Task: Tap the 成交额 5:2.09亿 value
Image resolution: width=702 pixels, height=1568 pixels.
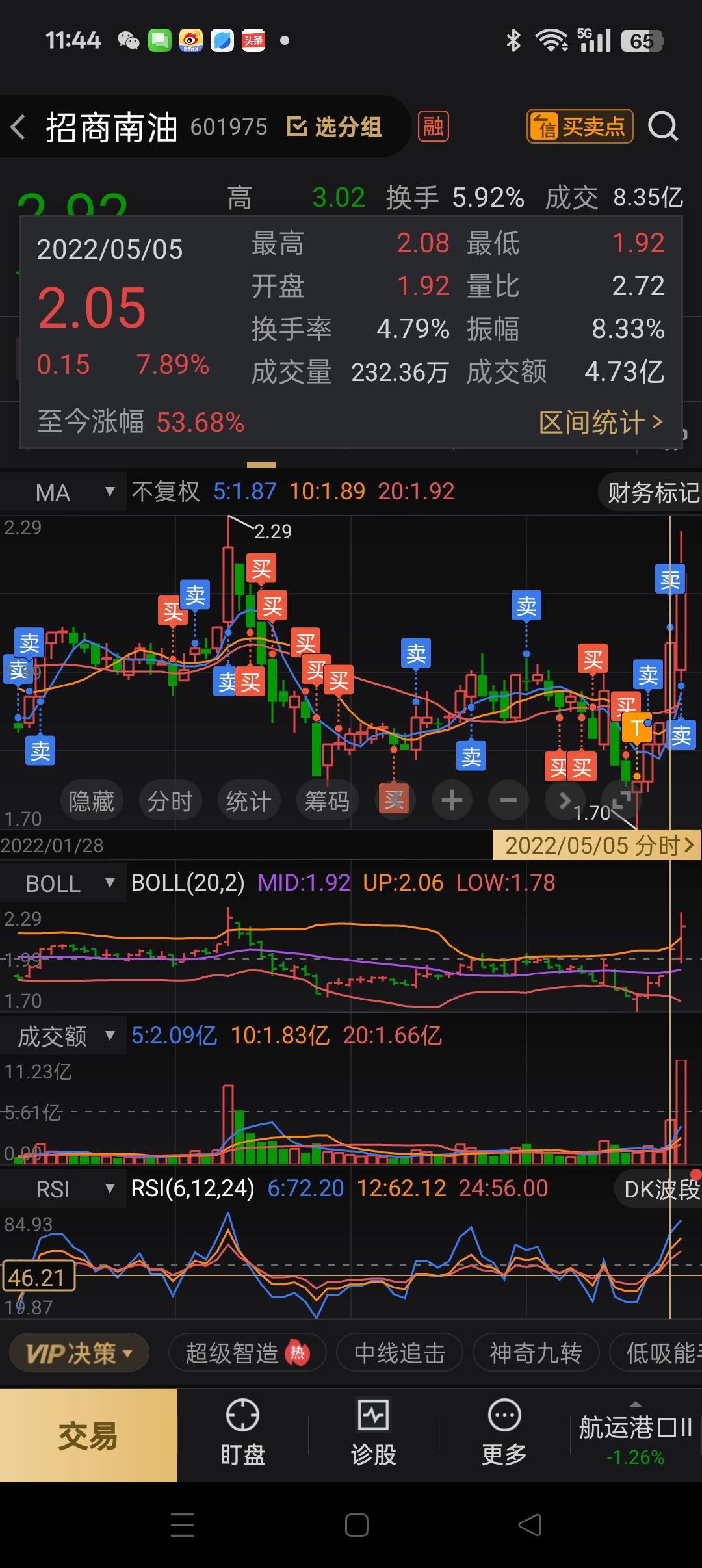Action: [x=174, y=1036]
